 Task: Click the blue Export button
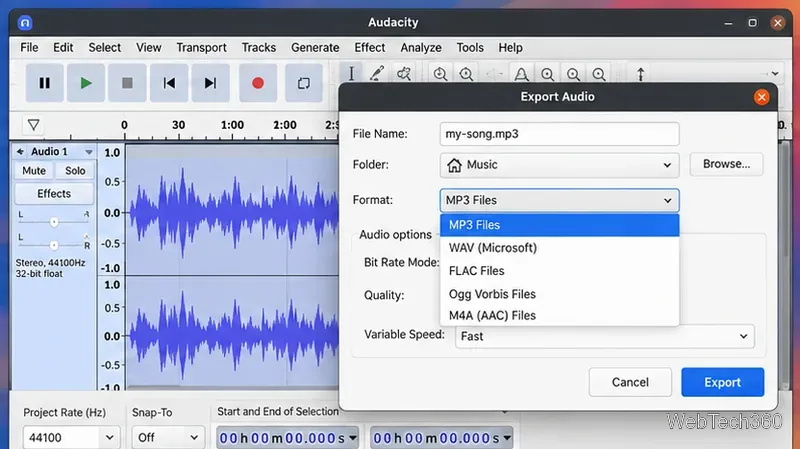[722, 382]
